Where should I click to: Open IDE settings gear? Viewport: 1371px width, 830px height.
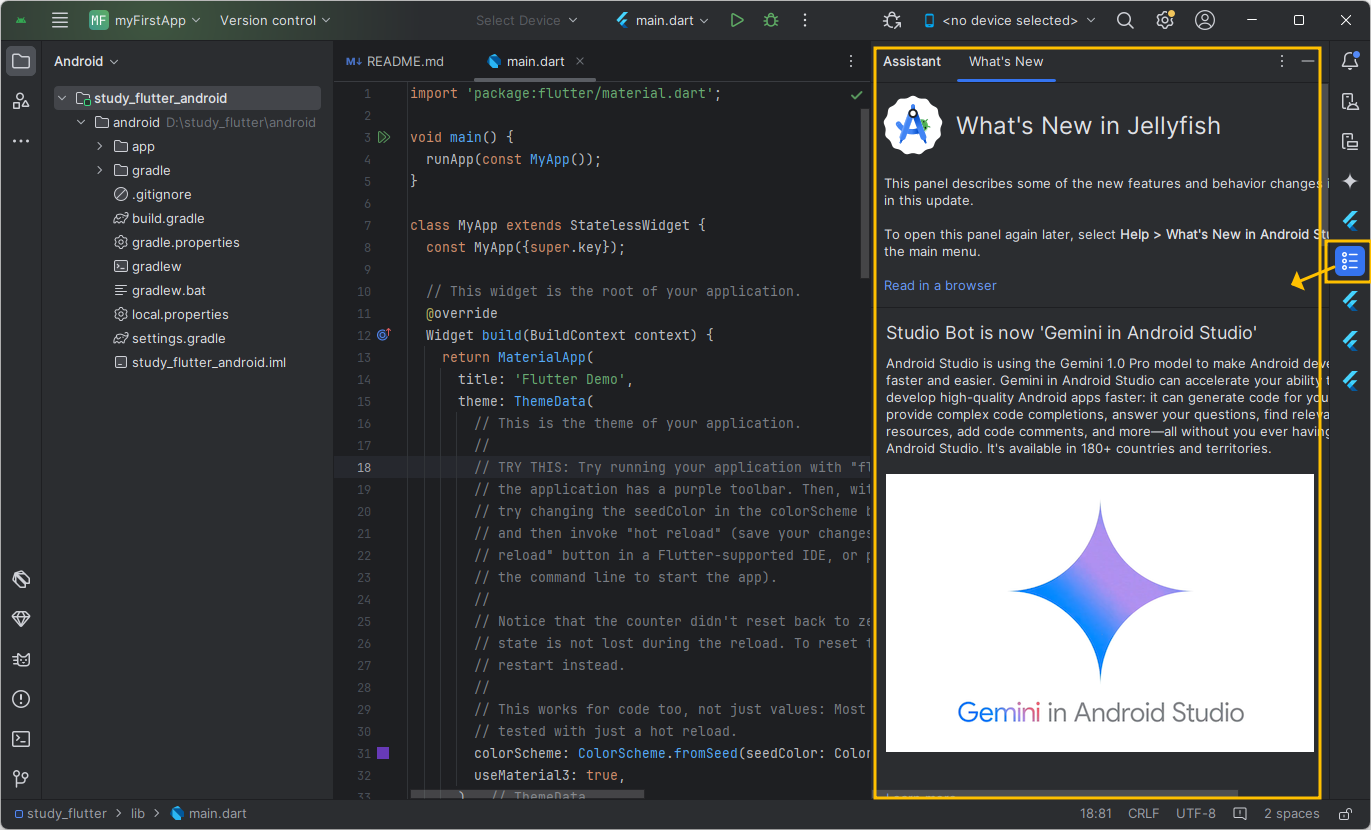tap(1165, 20)
